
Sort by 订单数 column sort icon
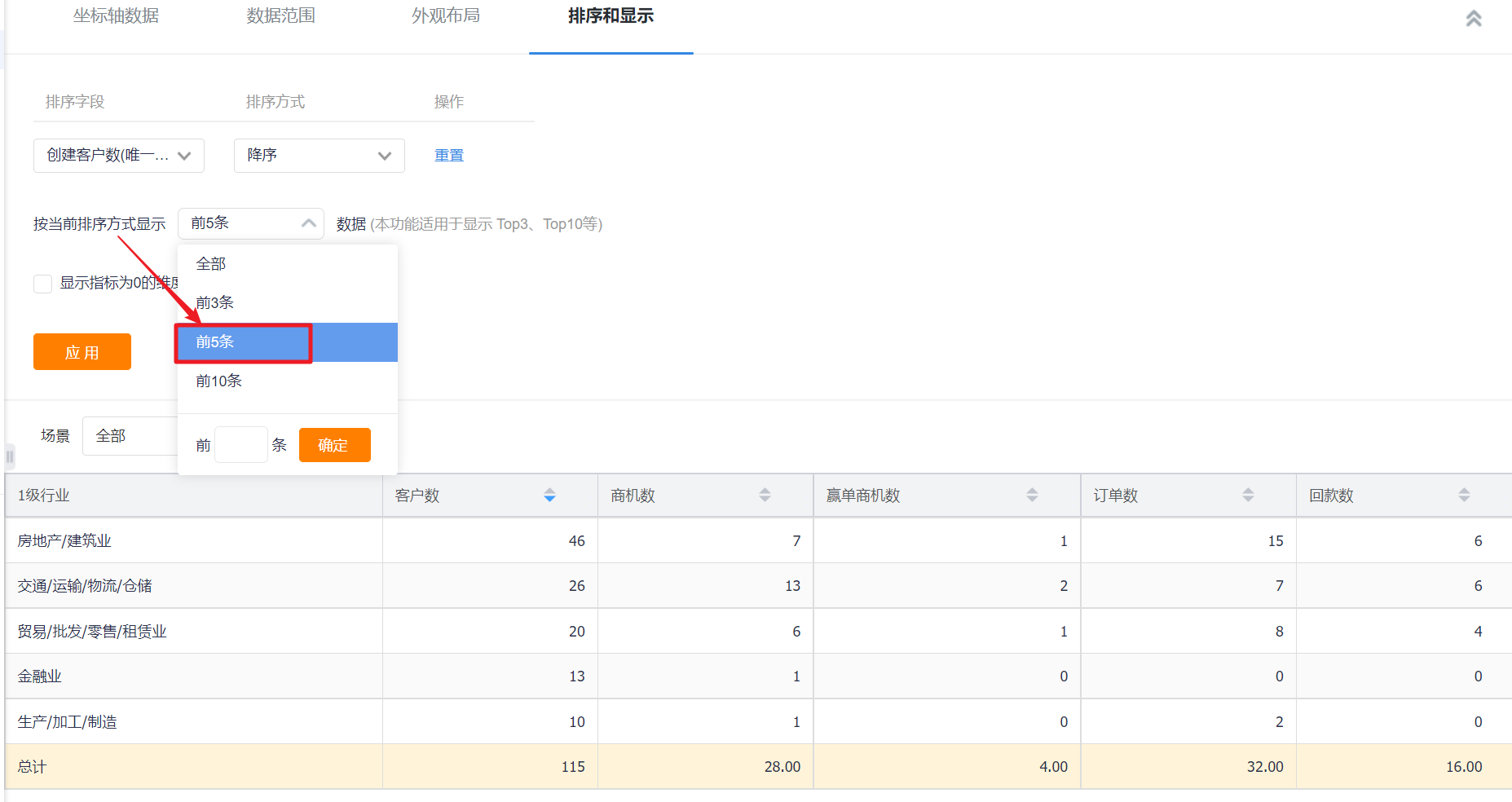click(1248, 495)
